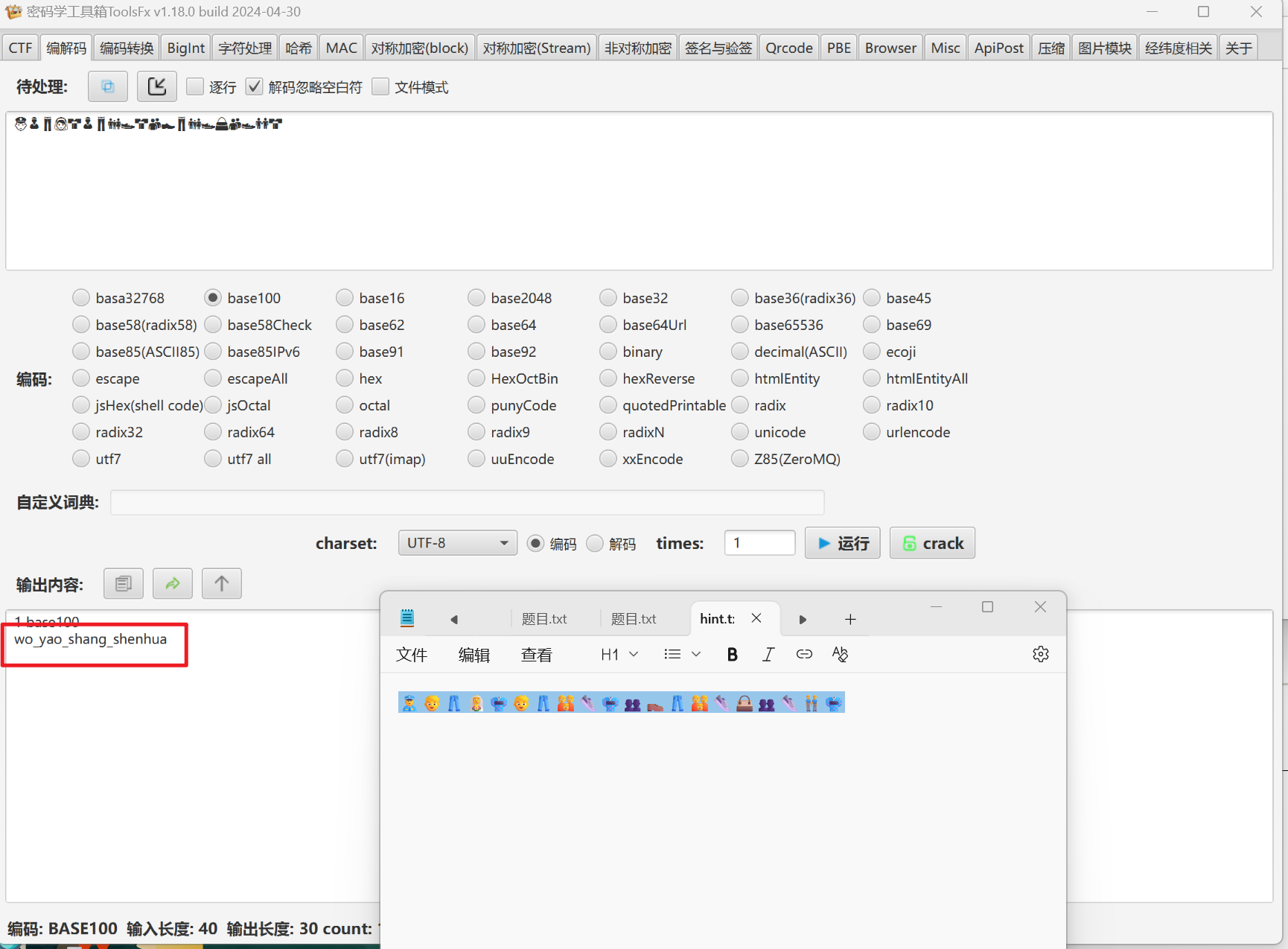The image size is (1288, 949).
Task: Click the 自定义词典 input field
Action: pyautogui.click(x=467, y=502)
